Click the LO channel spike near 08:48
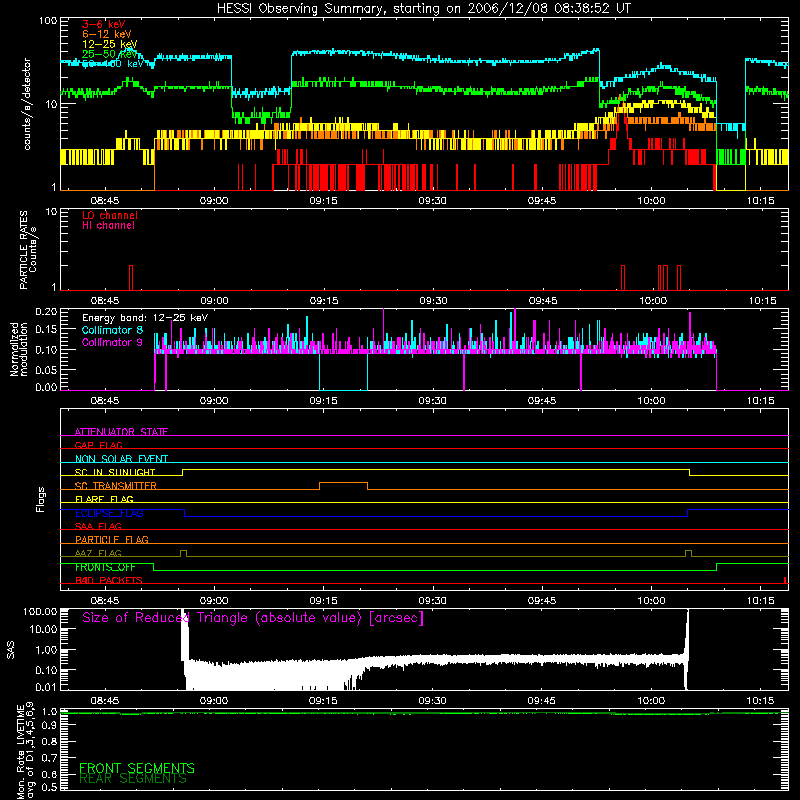The image size is (800, 800). 131,278
